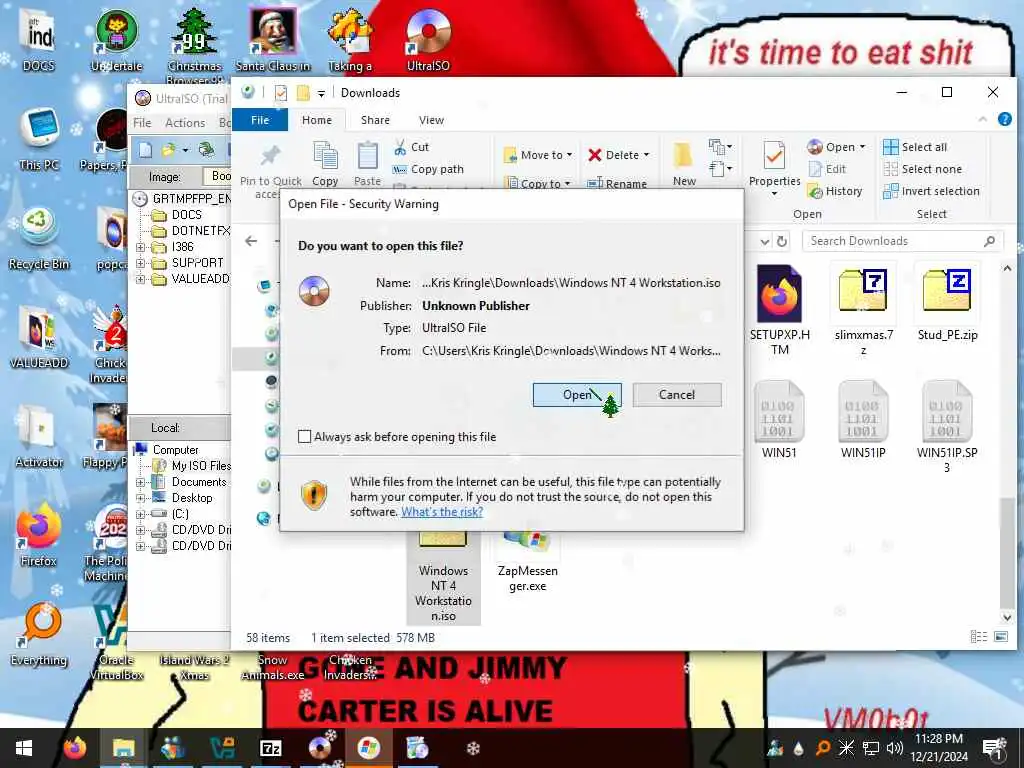Click the New document icon in UltraISO
The image size is (1024, 768).
pos(145,150)
